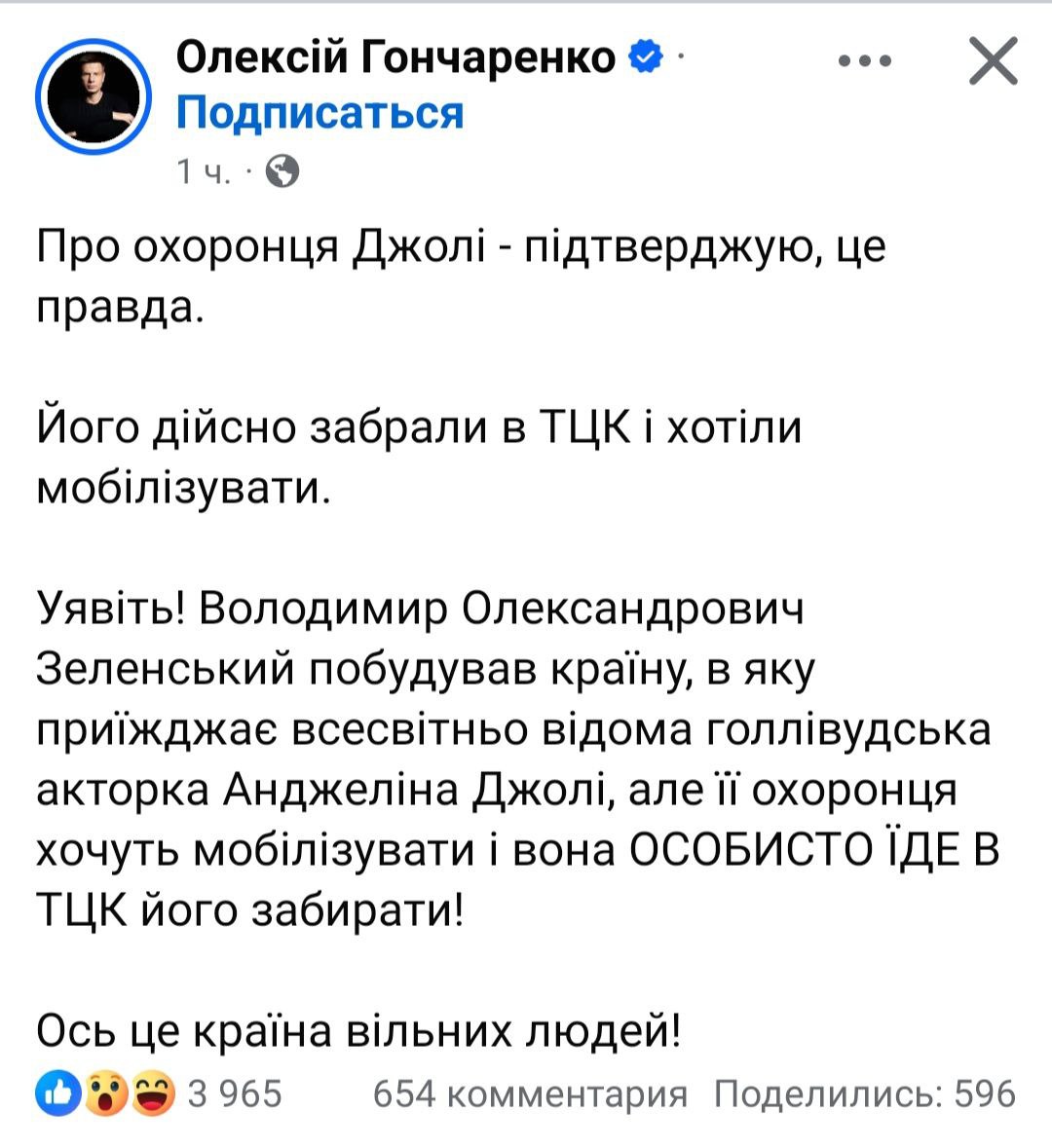Close the post with the X icon

pos(993,61)
